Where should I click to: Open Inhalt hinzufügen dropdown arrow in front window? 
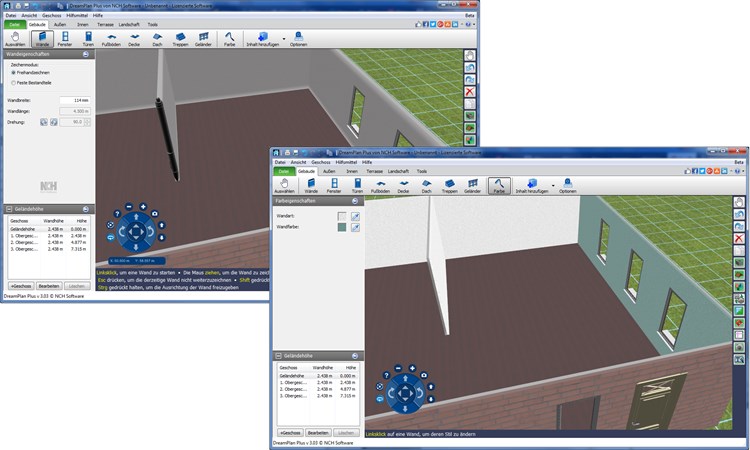pyautogui.click(x=553, y=186)
